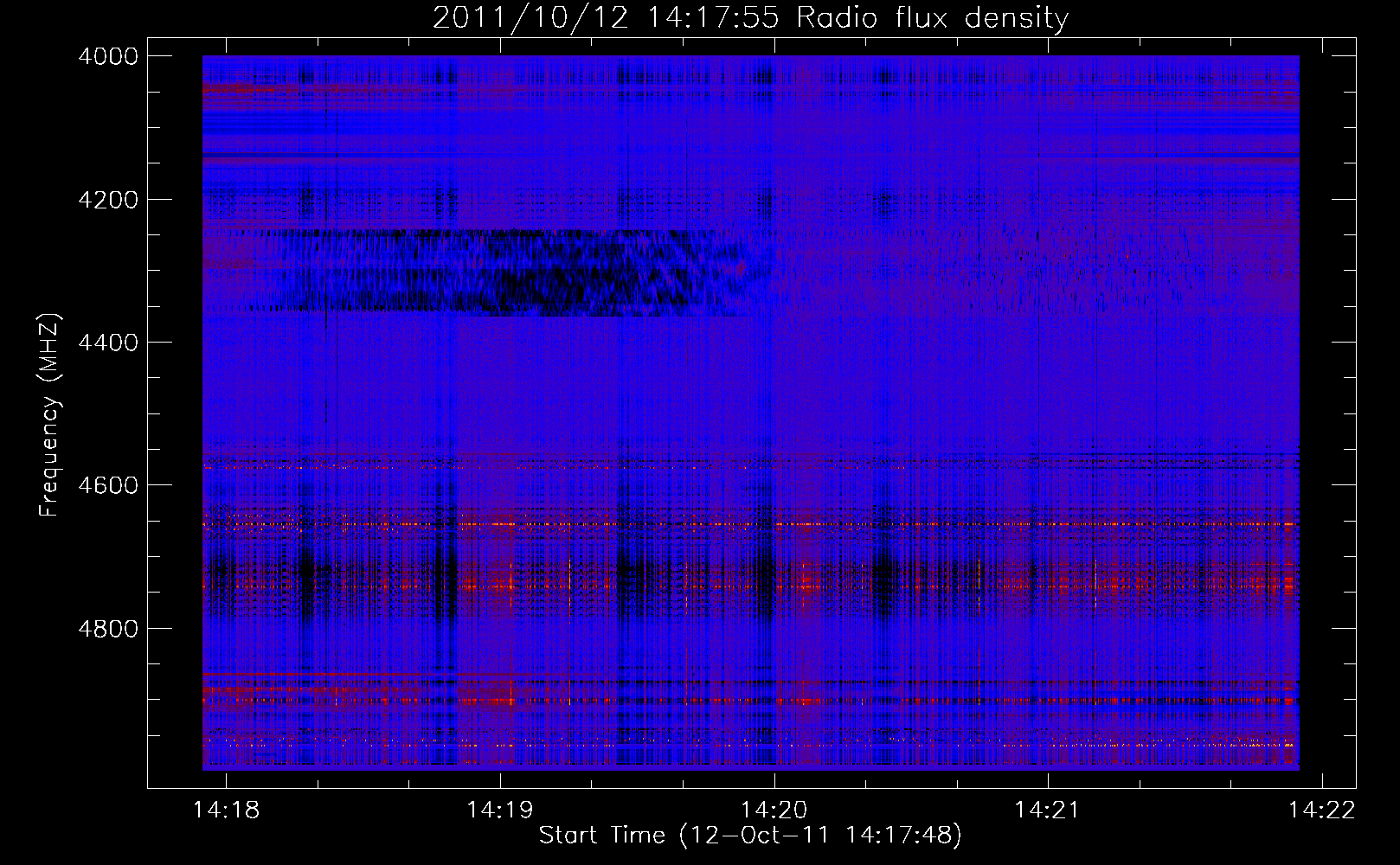
Task: Select the 4000 frequency tick label
Action: (x=107, y=56)
